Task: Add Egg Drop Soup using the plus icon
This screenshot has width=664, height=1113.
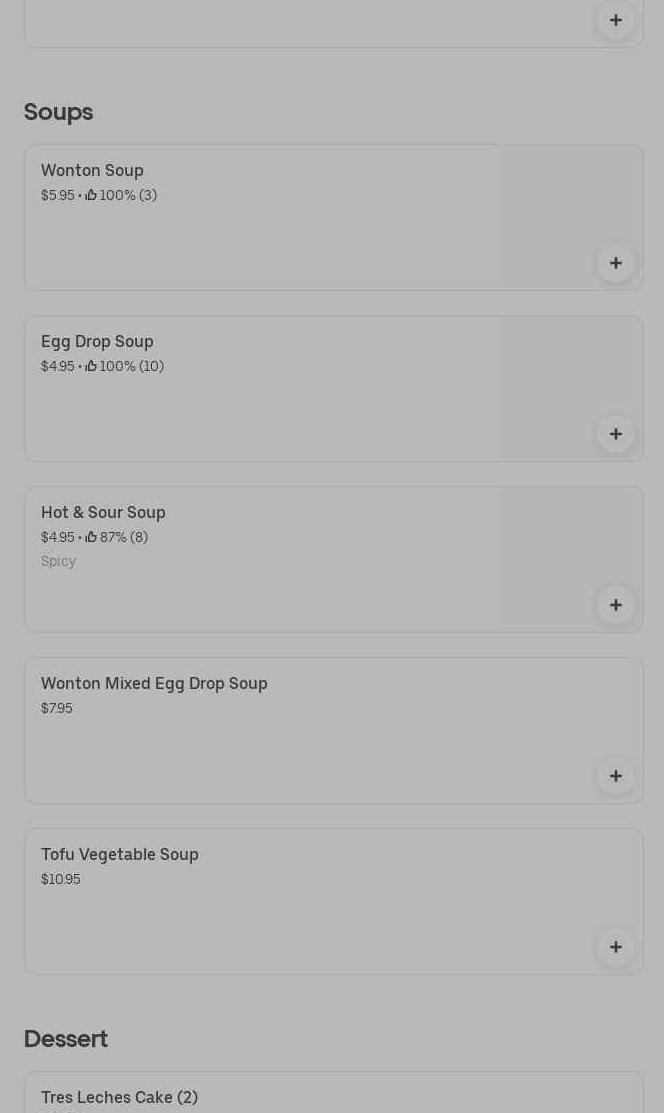Action: coord(615,434)
